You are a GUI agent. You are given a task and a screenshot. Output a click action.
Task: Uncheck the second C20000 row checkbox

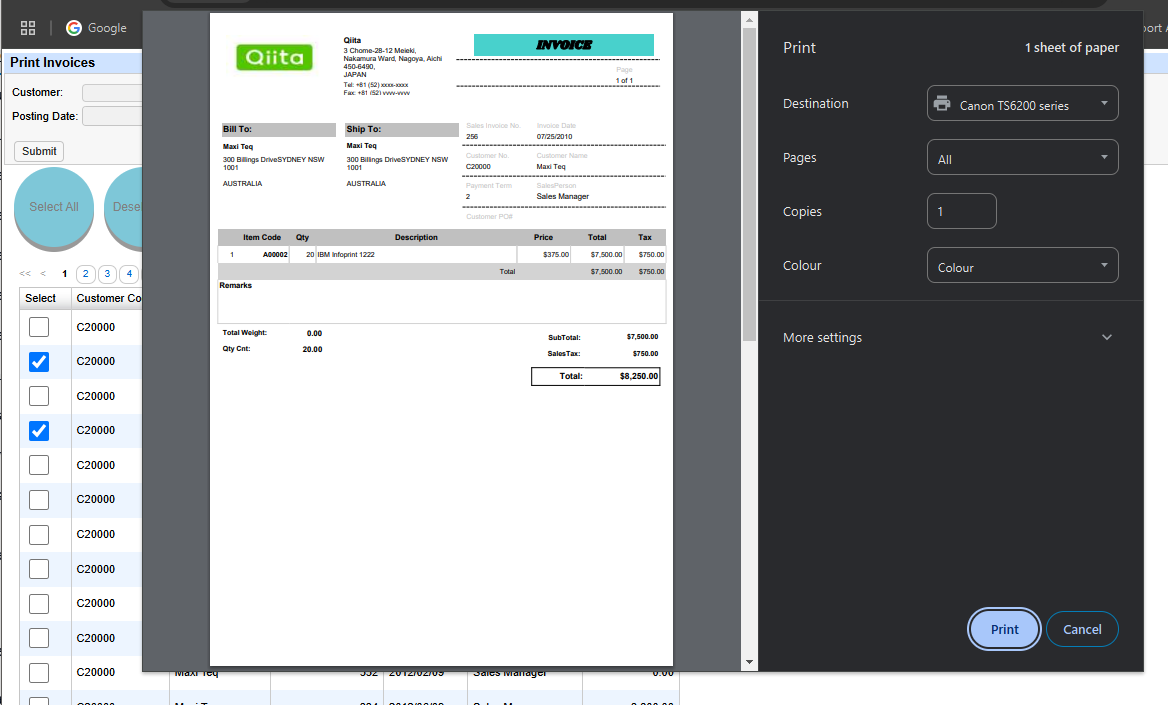click(x=39, y=361)
